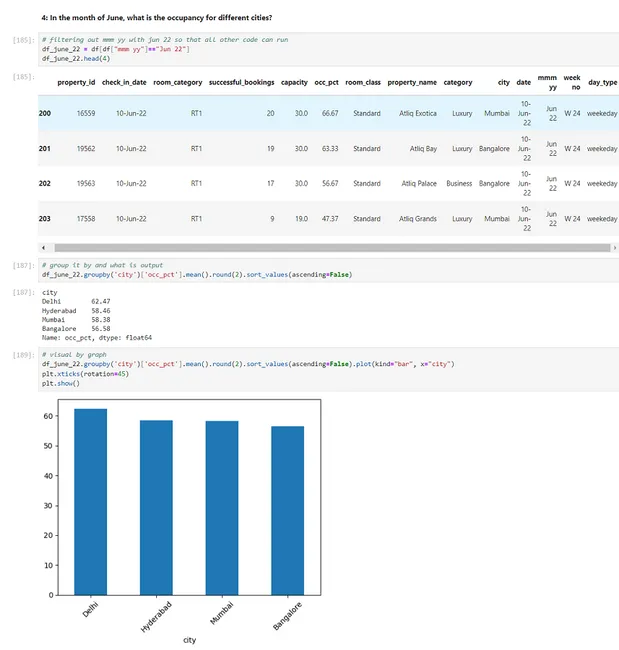Click the Delhi 62.47 output line

[76, 301]
